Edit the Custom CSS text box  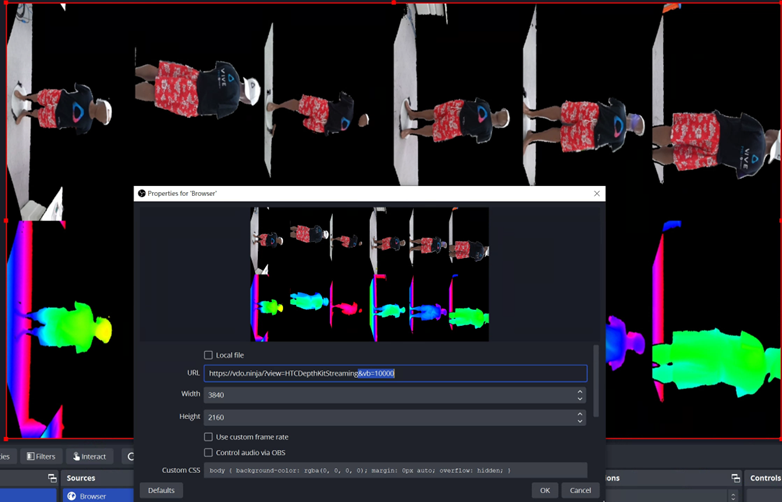tap(395, 470)
